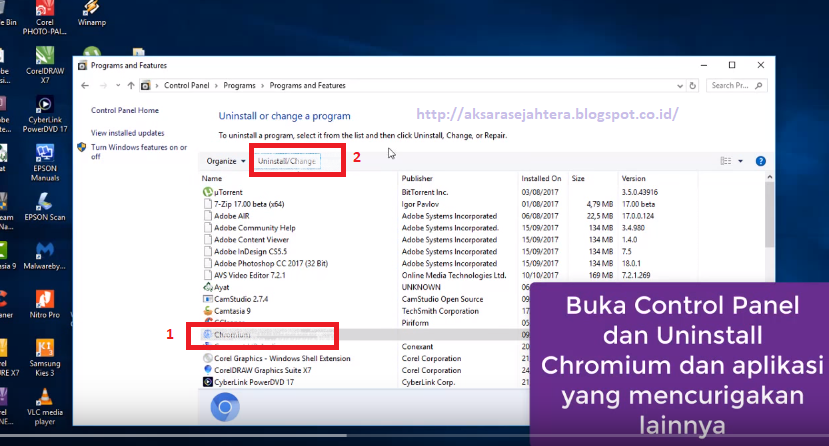Open EPSON Manuals desktop icon
This screenshot has height=446, width=829.
point(45,163)
